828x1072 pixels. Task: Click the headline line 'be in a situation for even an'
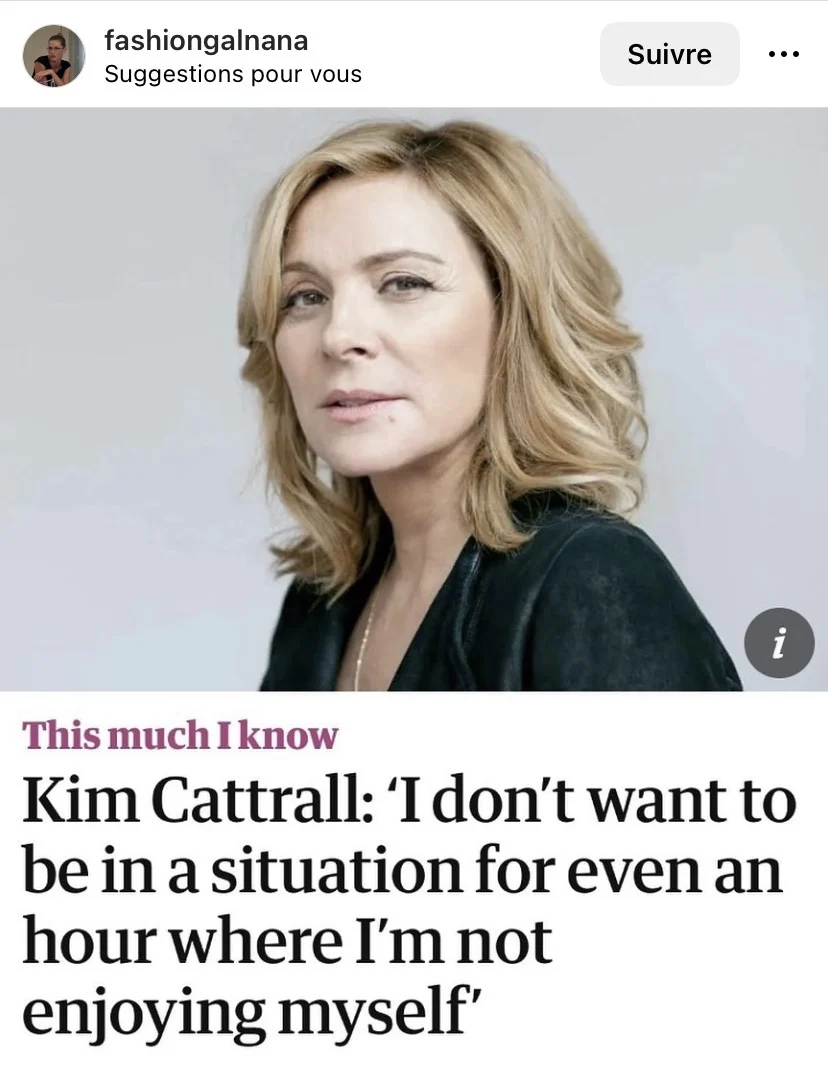[x=402, y=871]
